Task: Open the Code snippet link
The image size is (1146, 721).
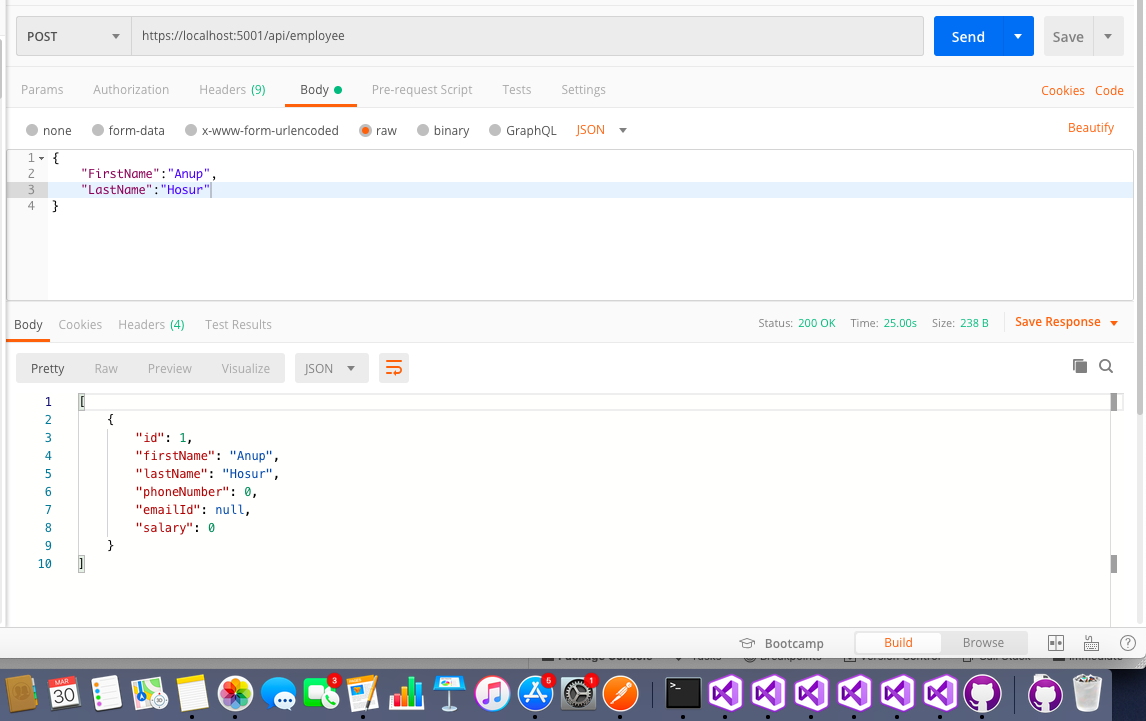Action: (1109, 91)
